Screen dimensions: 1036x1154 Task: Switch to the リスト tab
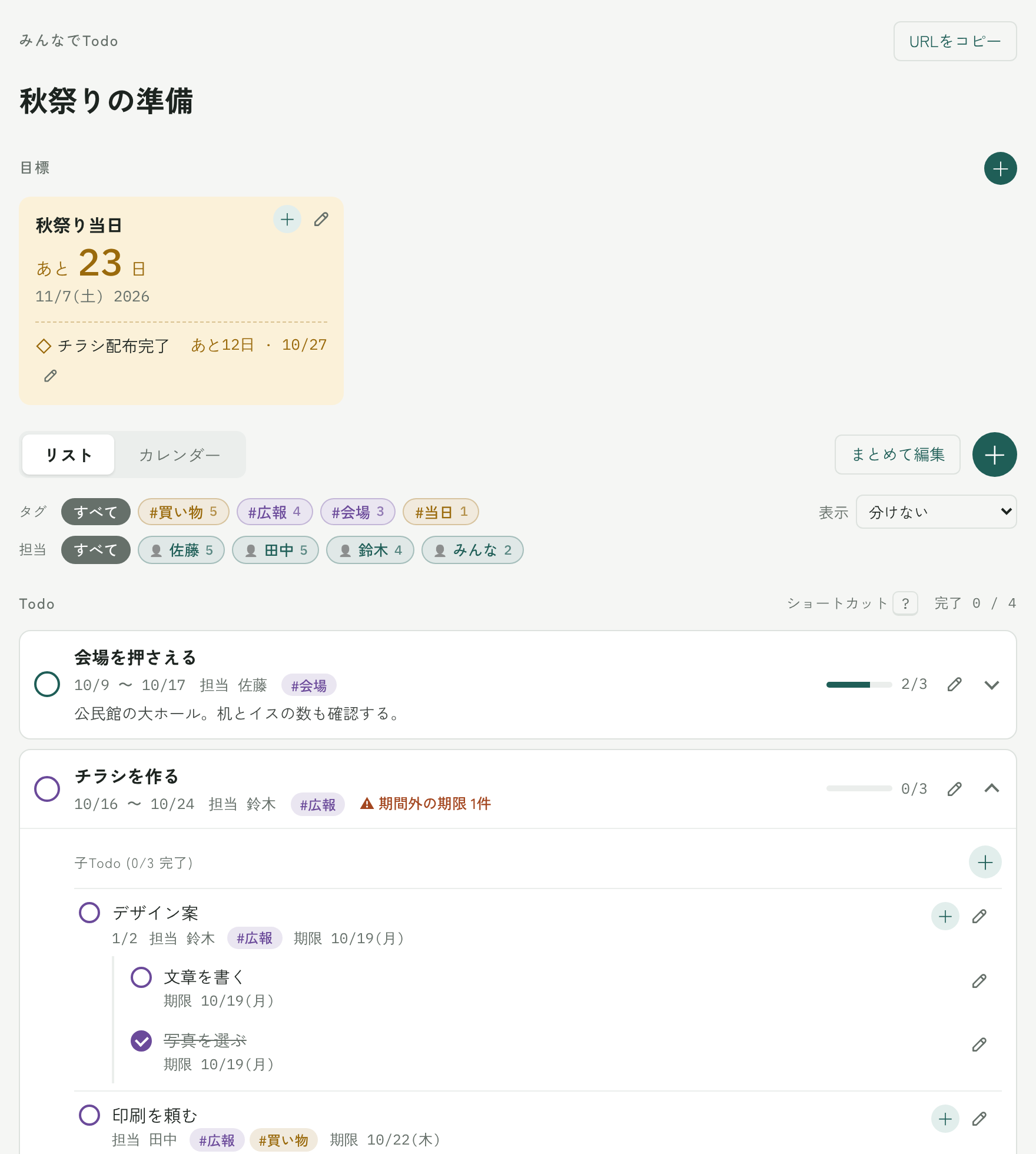[x=68, y=455]
